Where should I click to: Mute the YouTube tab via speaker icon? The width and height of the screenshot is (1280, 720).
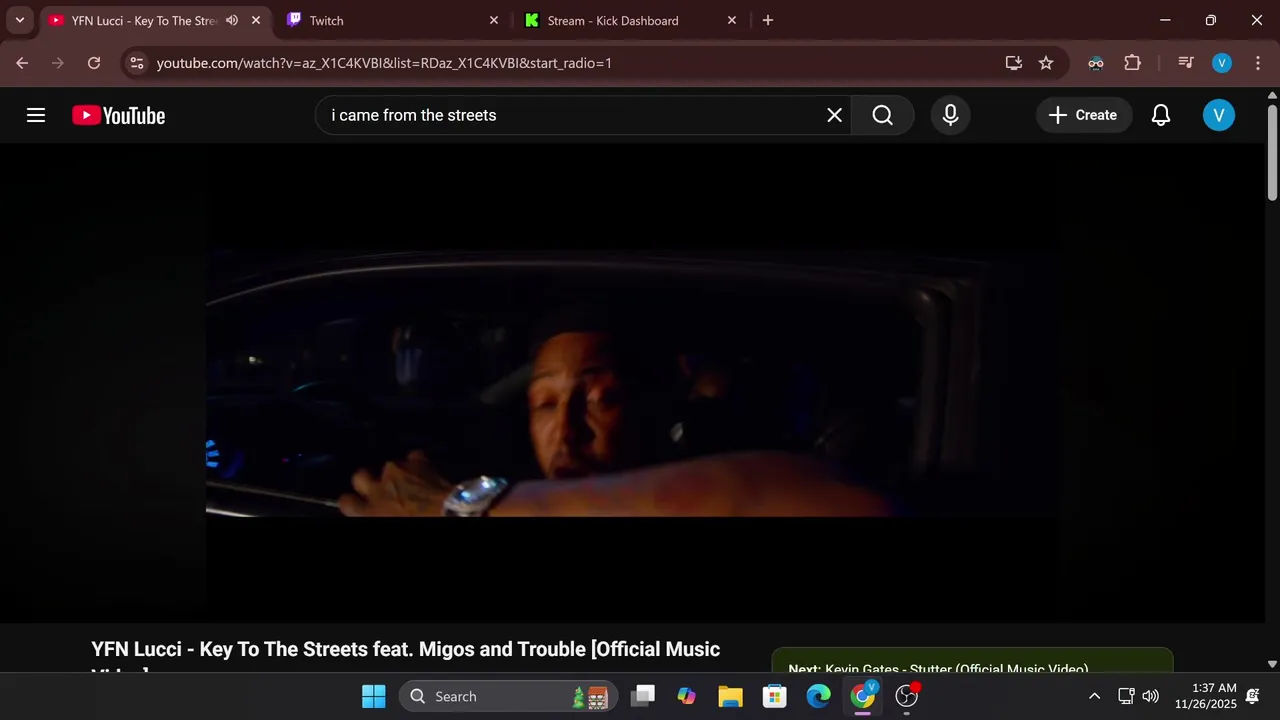[232, 20]
